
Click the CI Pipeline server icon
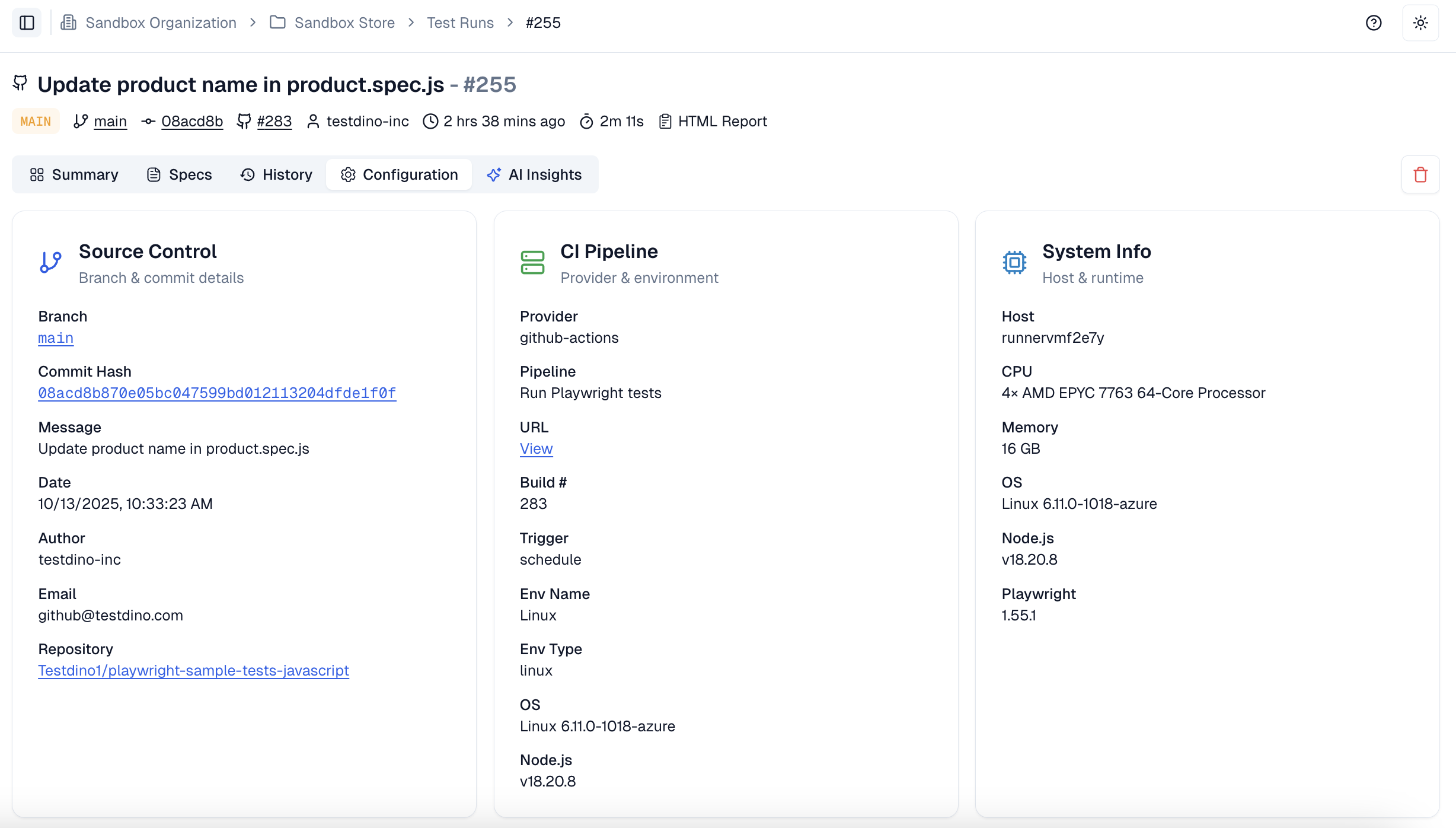[x=532, y=262]
